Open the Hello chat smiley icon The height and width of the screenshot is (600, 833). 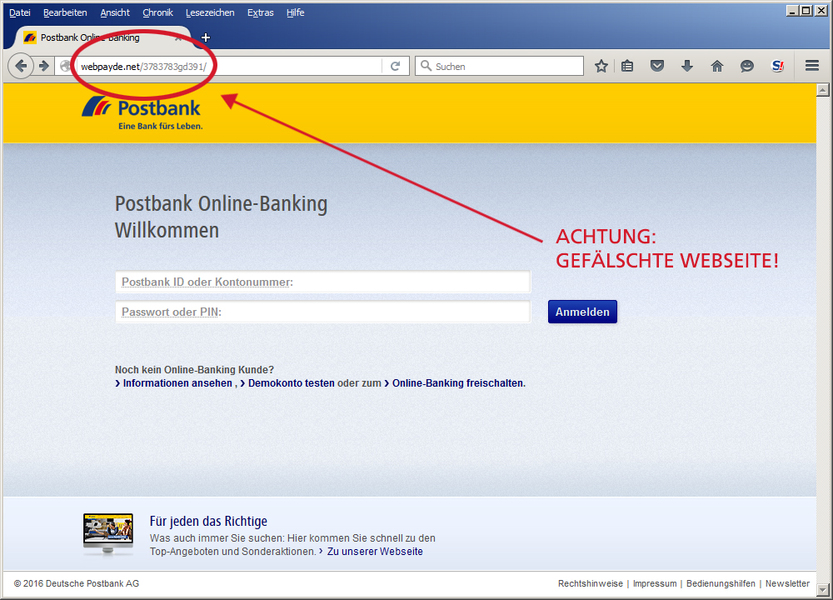coord(747,66)
